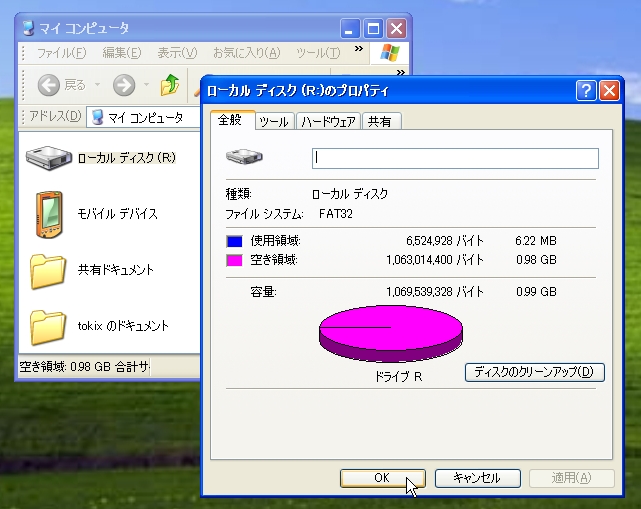Viewport: 641px width, 509px height.
Task: Click the キャンセル button
Action: pyautogui.click(x=477, y=478)
